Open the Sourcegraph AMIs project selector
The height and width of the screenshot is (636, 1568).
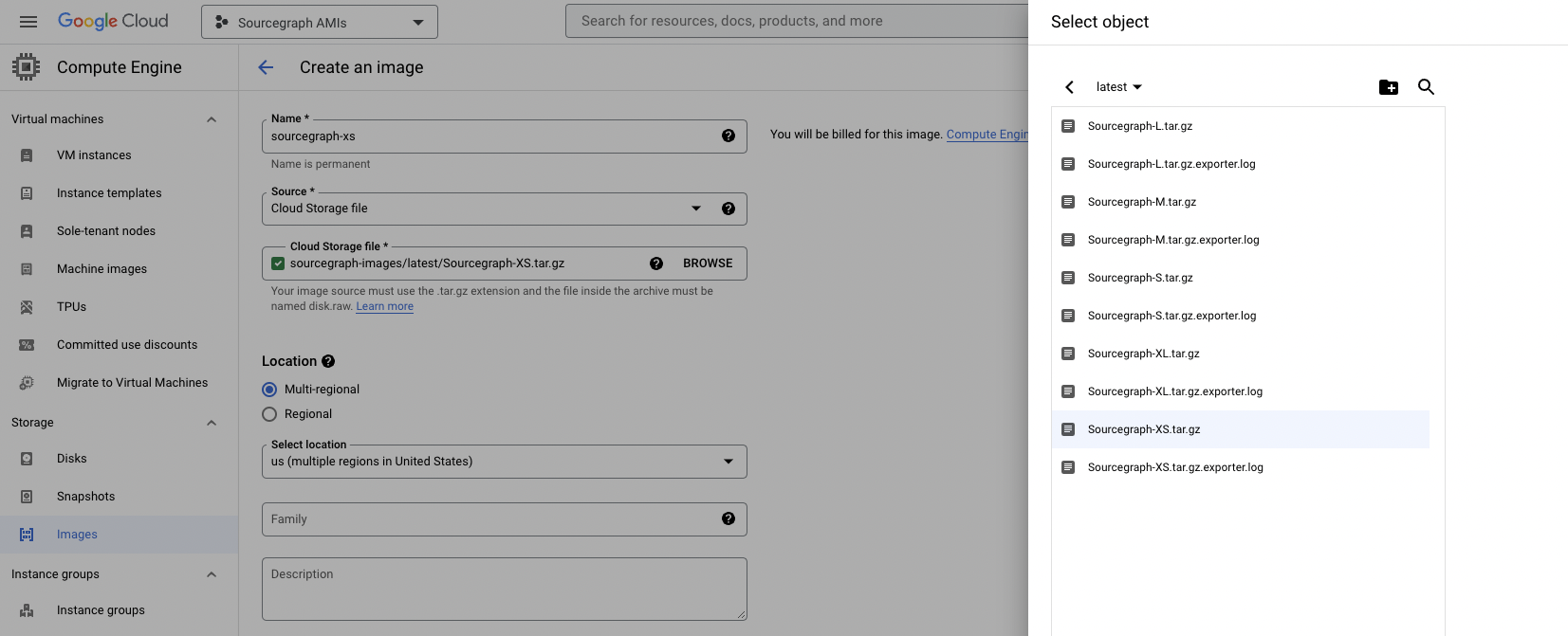(x=320, y=22)
